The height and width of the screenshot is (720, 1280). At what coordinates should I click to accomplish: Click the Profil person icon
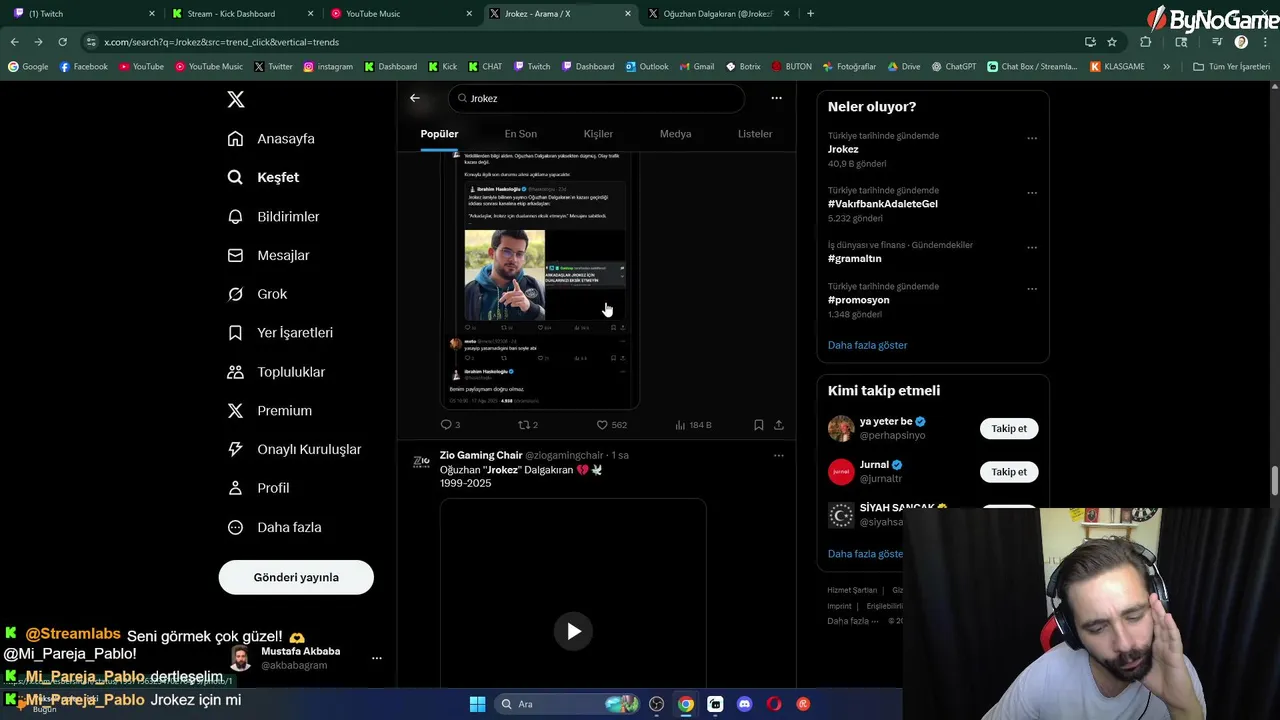235,488
